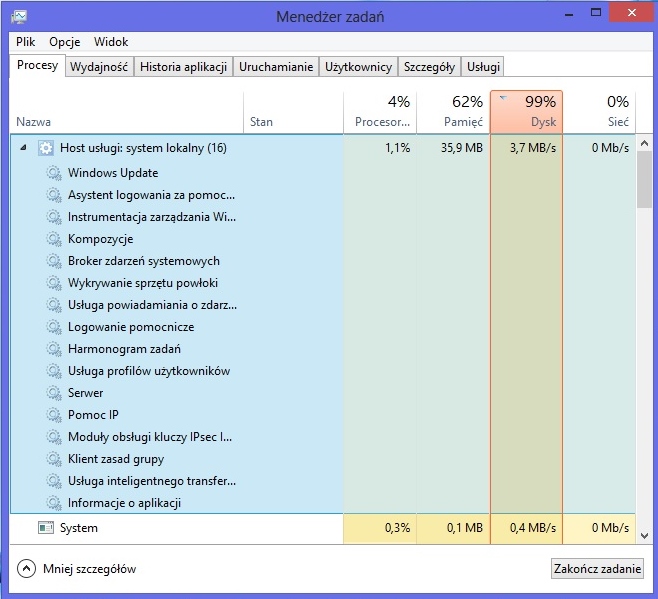Click the Zakończ zadanie button
This screenshot has width=658, height=599.
[x=597, y=569]
